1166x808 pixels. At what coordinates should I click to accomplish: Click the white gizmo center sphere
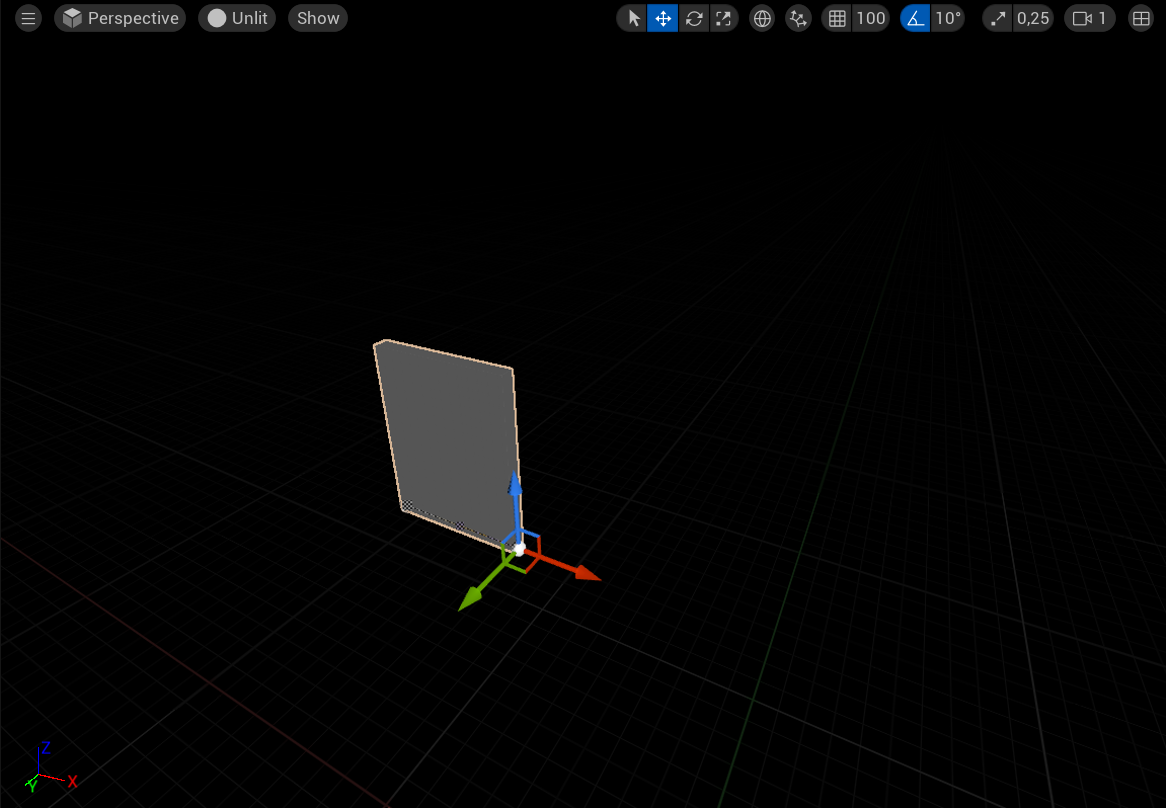[520, 549]
